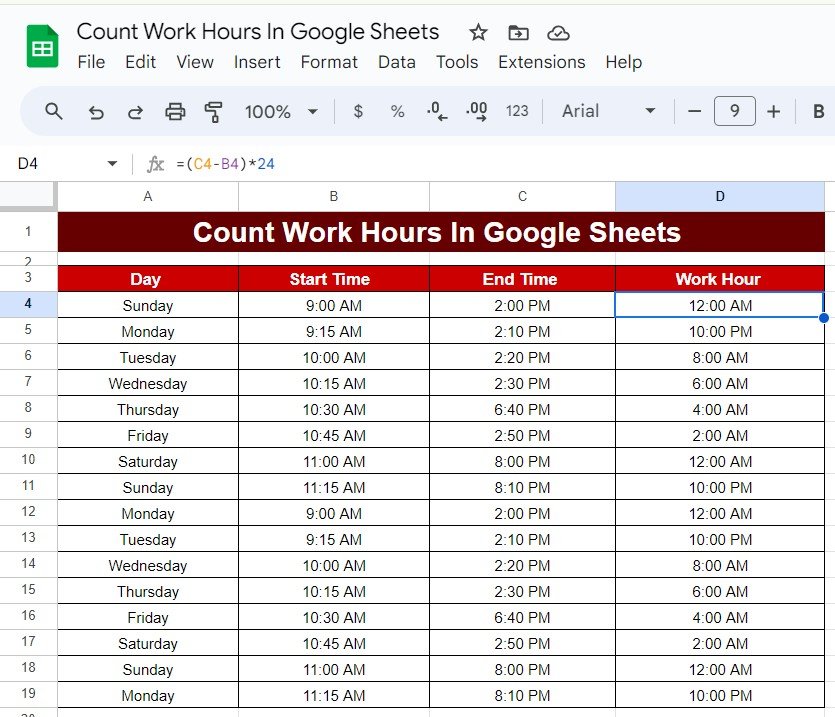The width and height of the screenshot is (835, 717).
Task: Undo the last action
Action: [x=96, y=111]
